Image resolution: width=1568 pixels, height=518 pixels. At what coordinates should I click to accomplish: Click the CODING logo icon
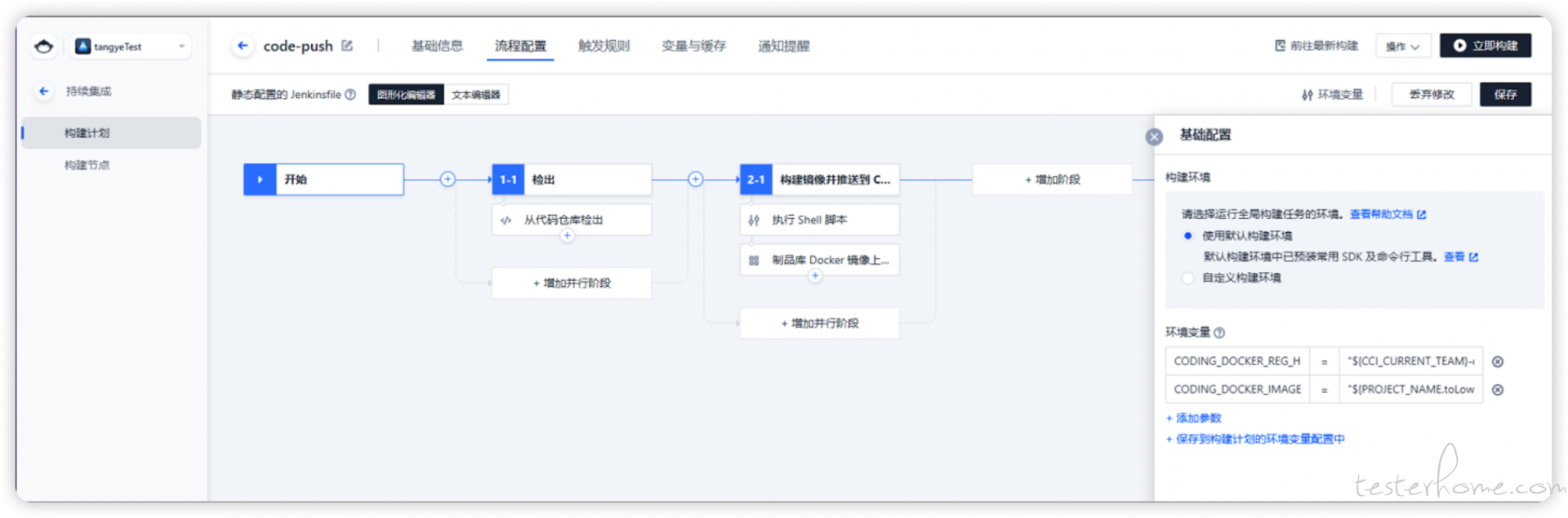(44, 47)
